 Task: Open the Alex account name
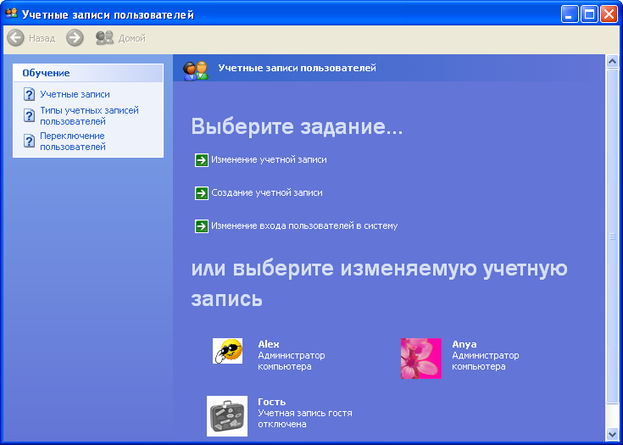pos(269,344)
